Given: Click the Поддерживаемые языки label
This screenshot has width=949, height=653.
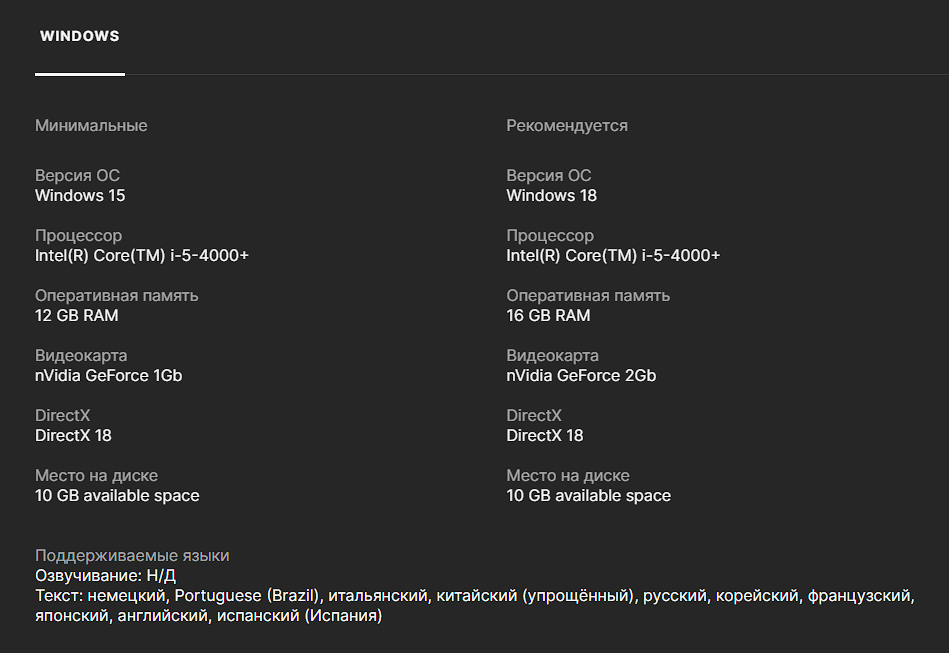Looking at the screenshot, I should tap(132, 556).
